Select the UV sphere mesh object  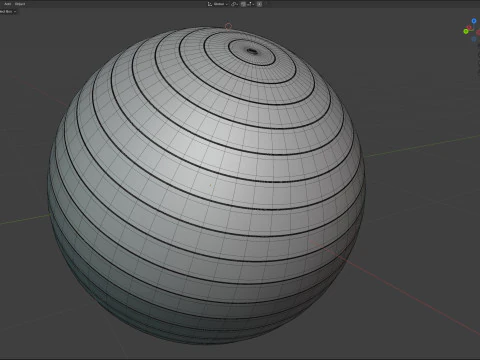click(207, 185)
